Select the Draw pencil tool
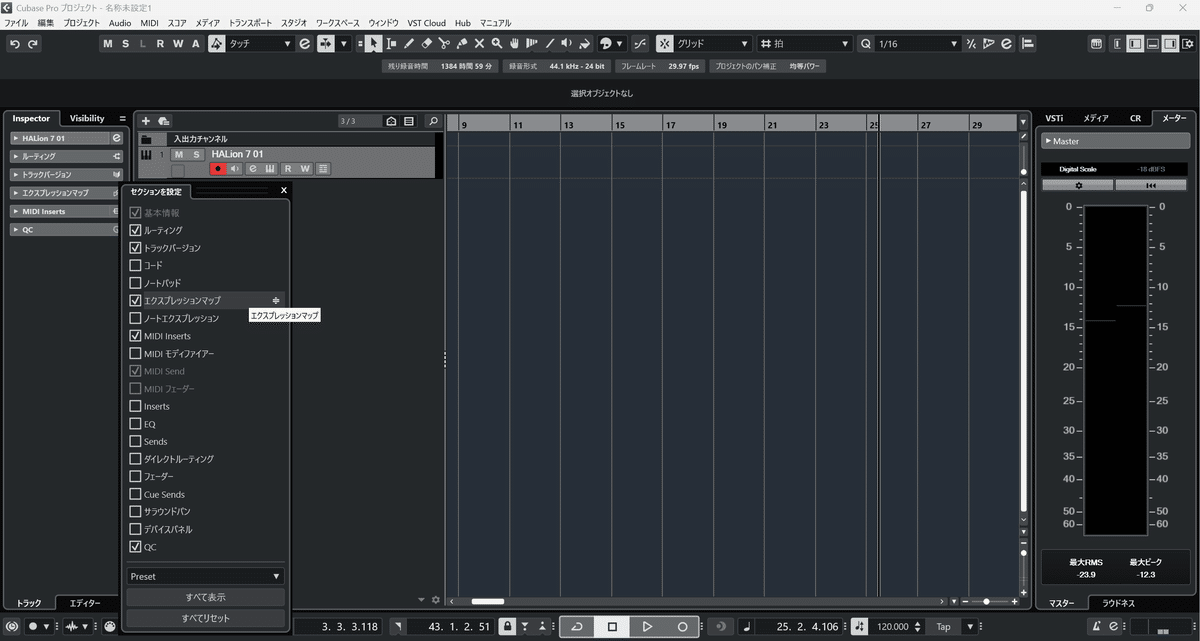Screen dimensions: 1200x641 coord(409,44)
